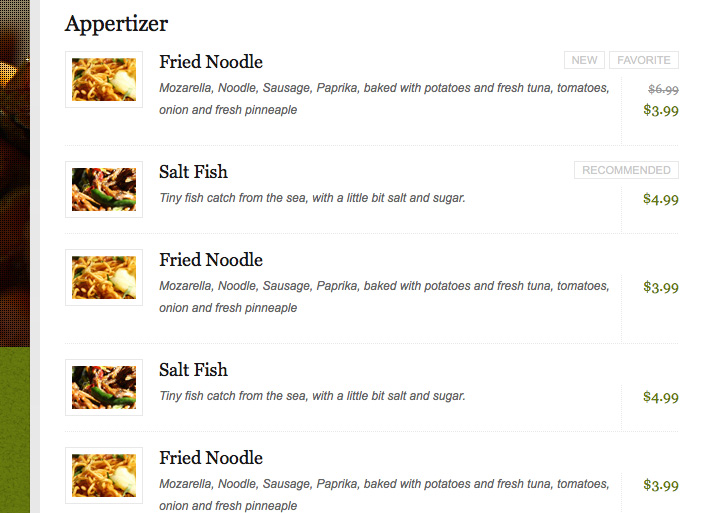The image size is (703, 513).
Task: Click the first Salt Fish thumbnail image
Action: coord(104,189)
